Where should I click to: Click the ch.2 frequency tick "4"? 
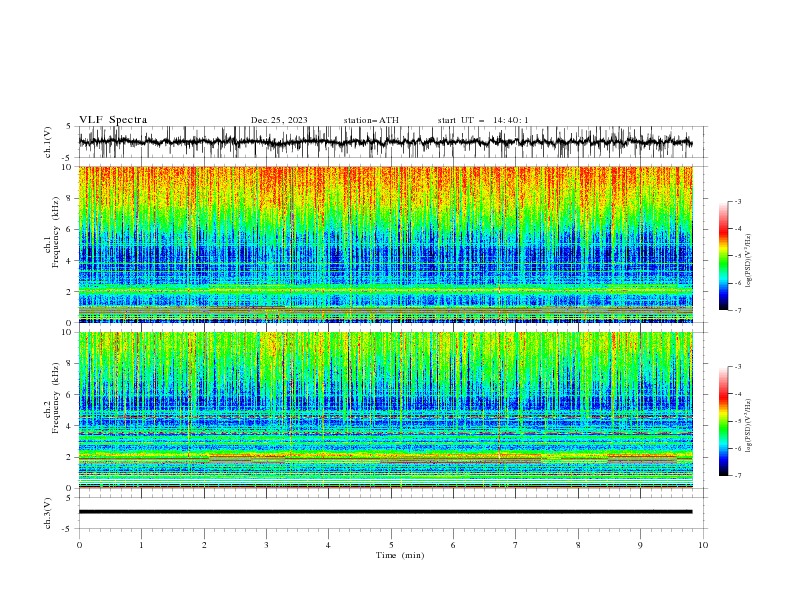(70, 426)
